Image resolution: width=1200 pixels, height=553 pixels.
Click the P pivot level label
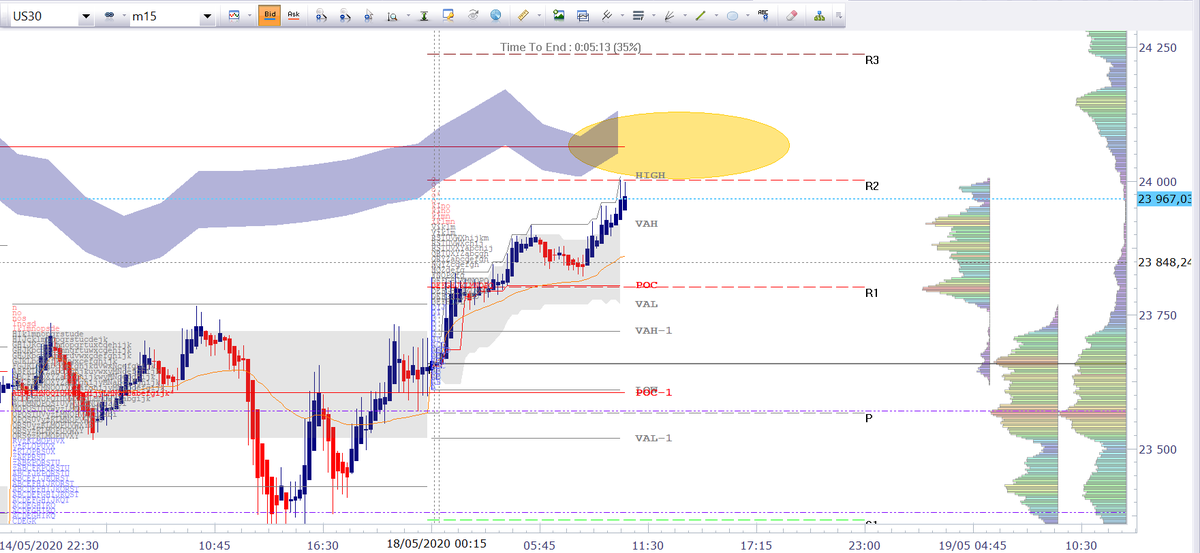[x=869, y=418]
